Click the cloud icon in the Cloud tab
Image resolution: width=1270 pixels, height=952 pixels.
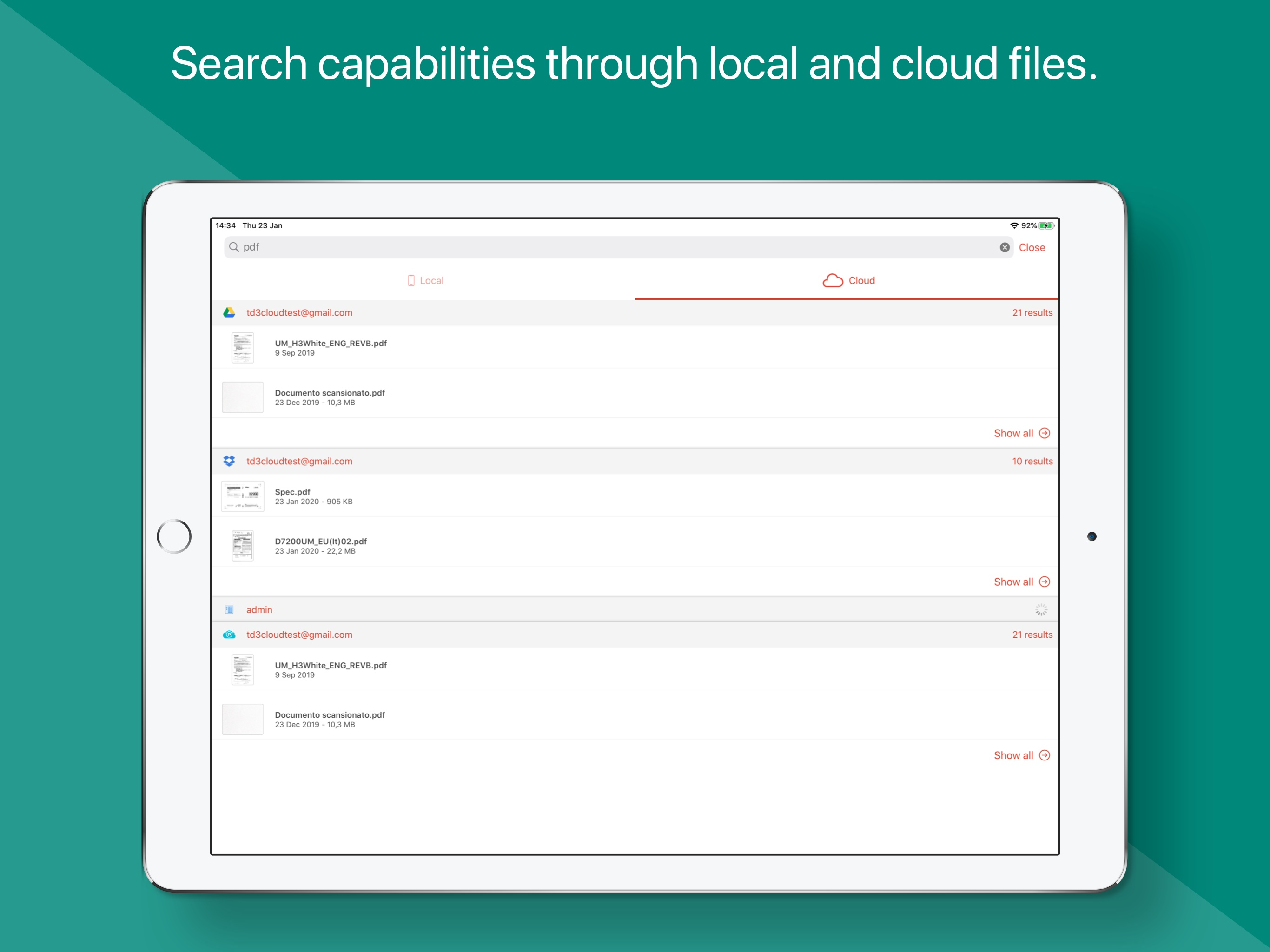(x=833, y=280)
